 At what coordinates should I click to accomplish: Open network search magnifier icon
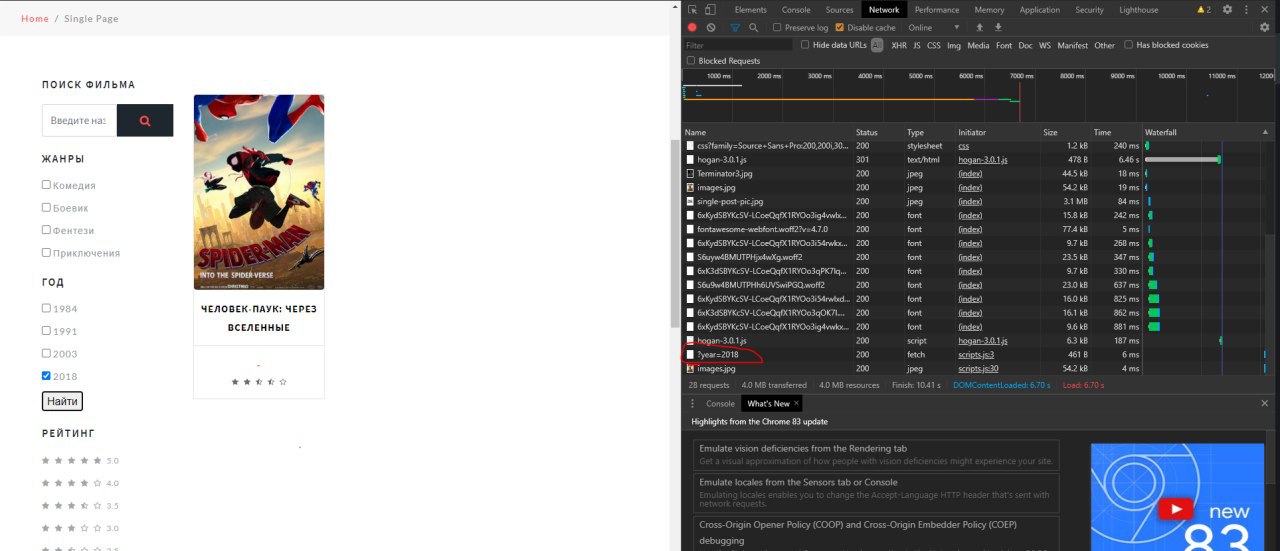[x=754, y=28]
